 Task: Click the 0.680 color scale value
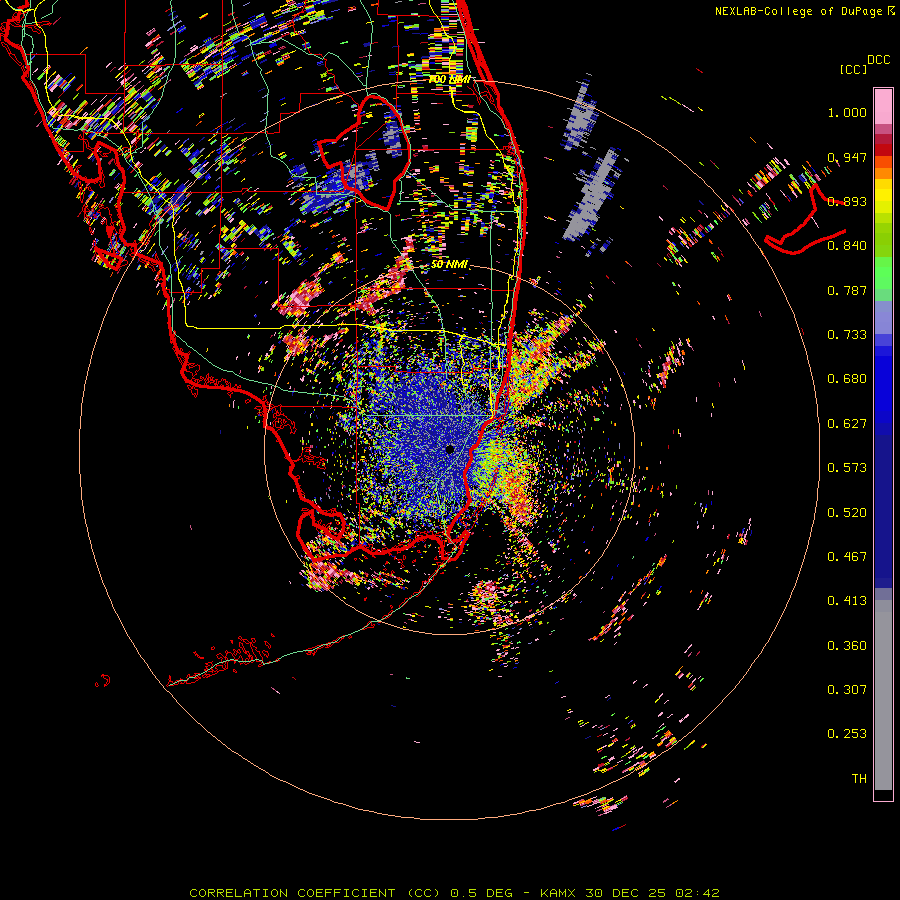(x=847, y=379)
